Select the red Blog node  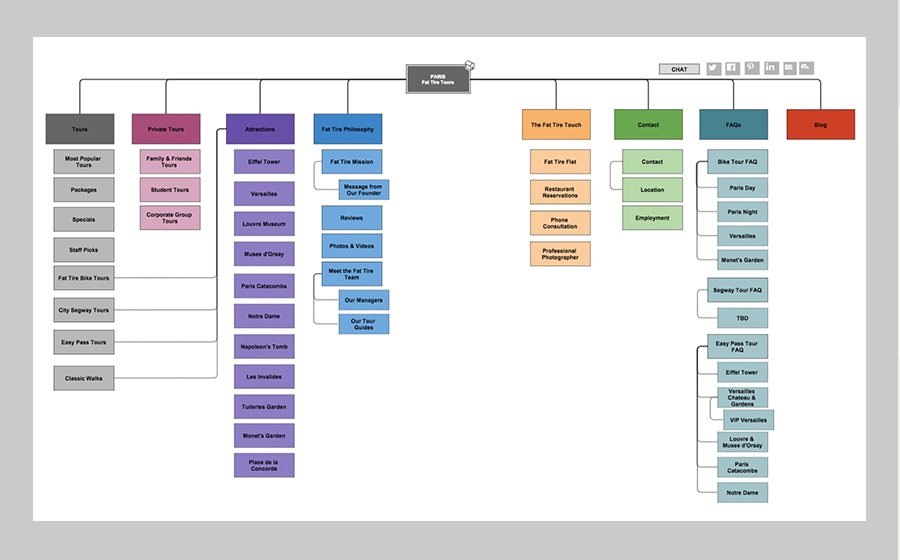[x=821, y=125]
